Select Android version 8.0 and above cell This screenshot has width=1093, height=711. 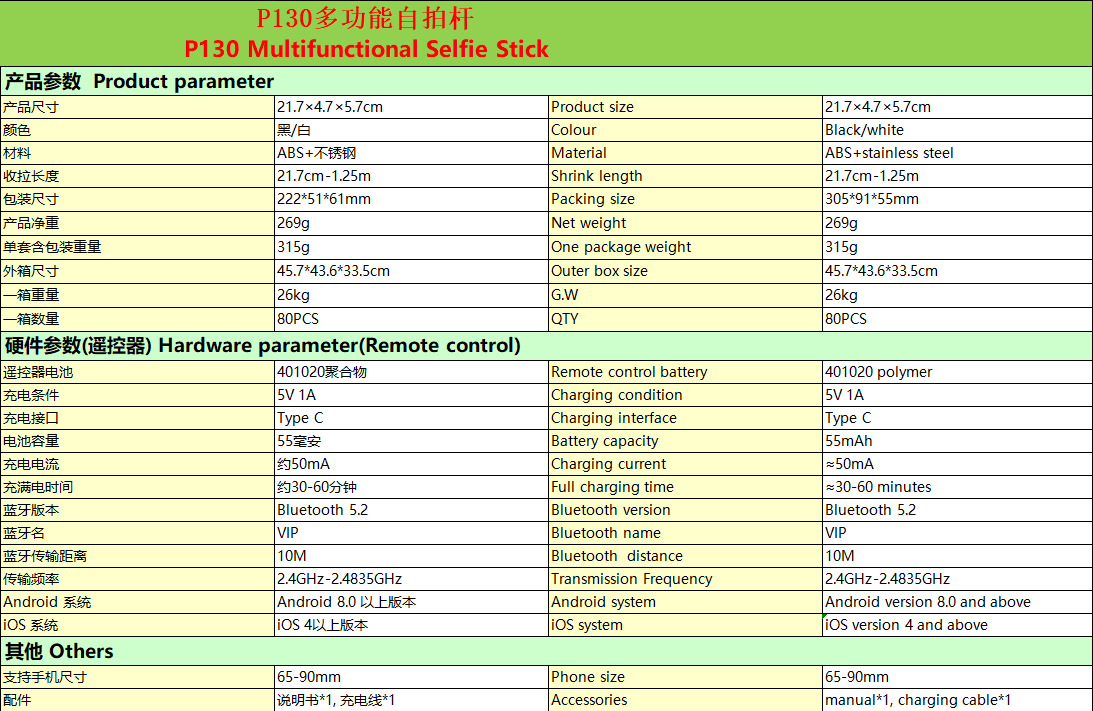957,602
